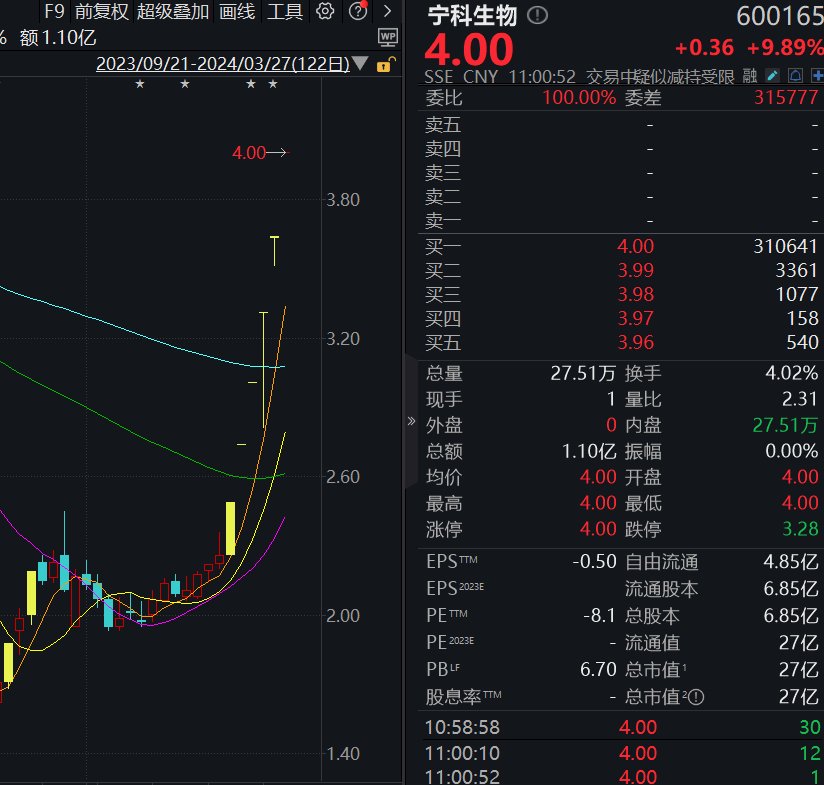
Task: Click the PE TTM value -8.1
Action: pyautogui.click(x=599, y=615)
